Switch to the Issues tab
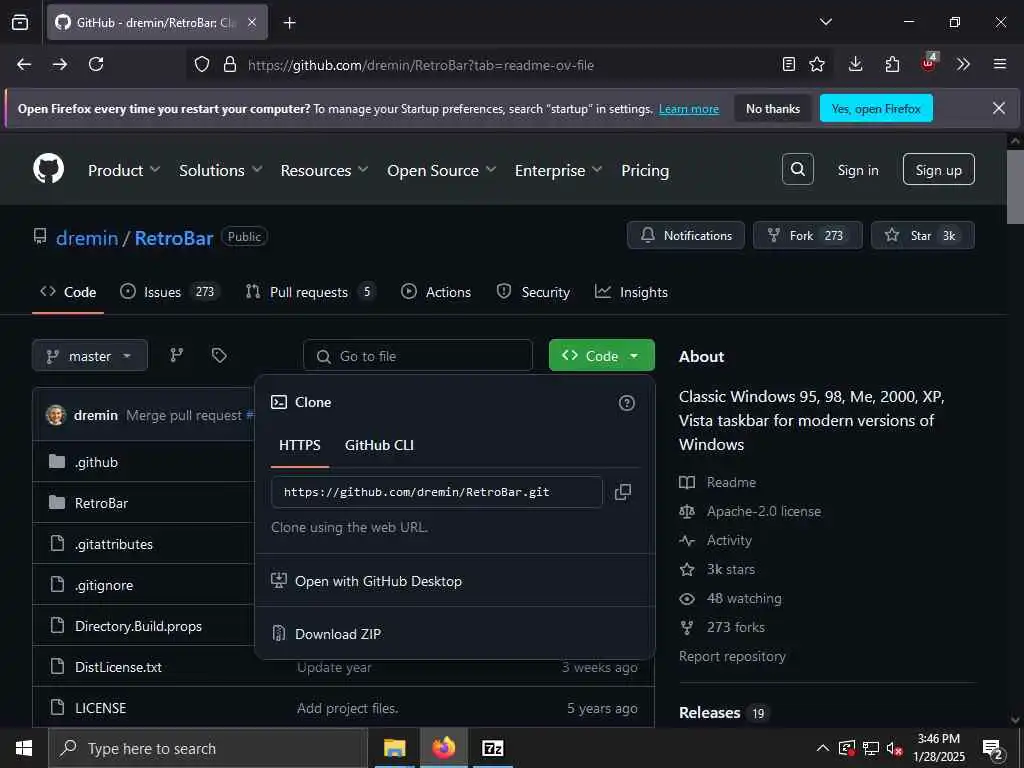 [x=170, y=292]
